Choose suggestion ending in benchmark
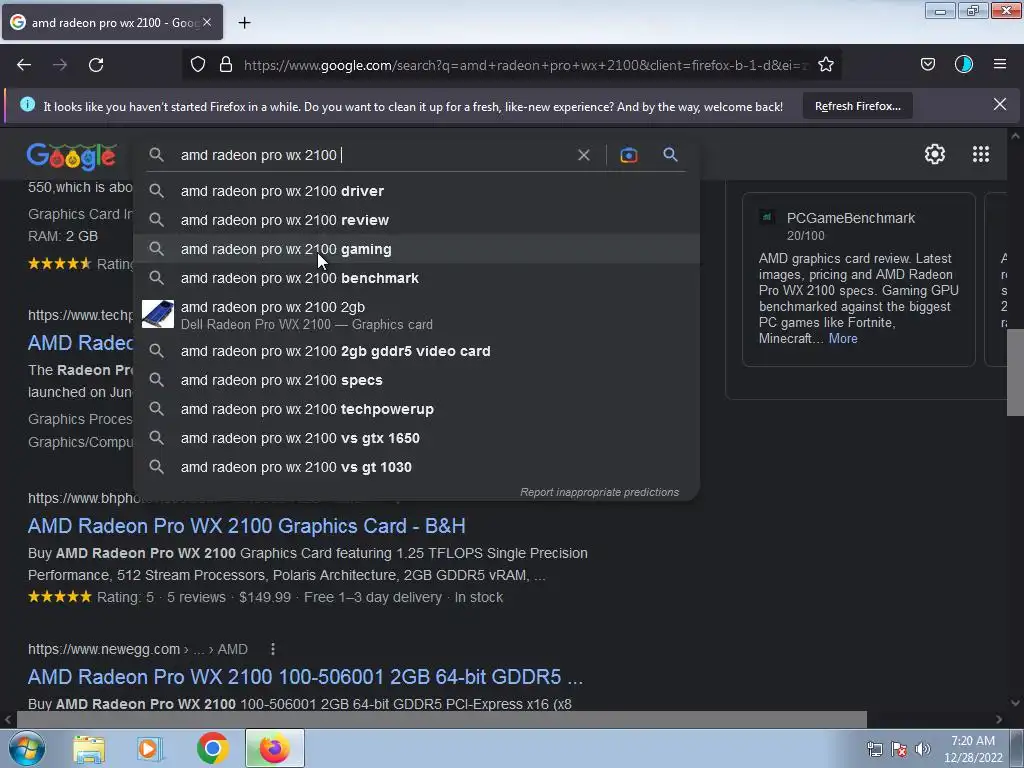1024x768 pixels. (416, 278)
